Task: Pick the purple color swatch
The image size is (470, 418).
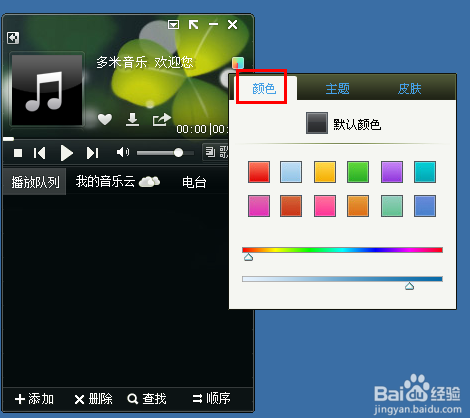Action: (x=392, y=172)
